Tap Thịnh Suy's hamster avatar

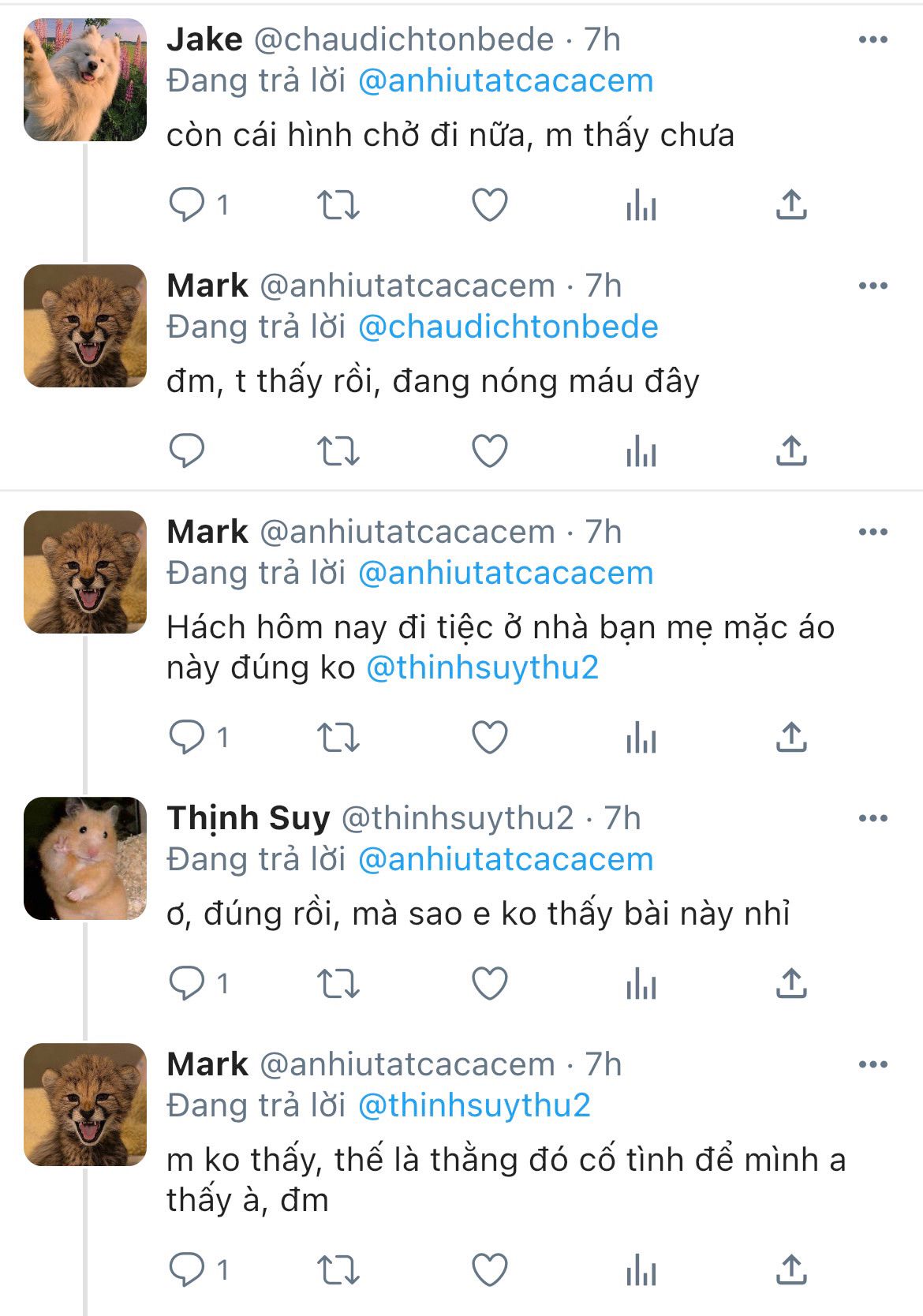(85, 858)
